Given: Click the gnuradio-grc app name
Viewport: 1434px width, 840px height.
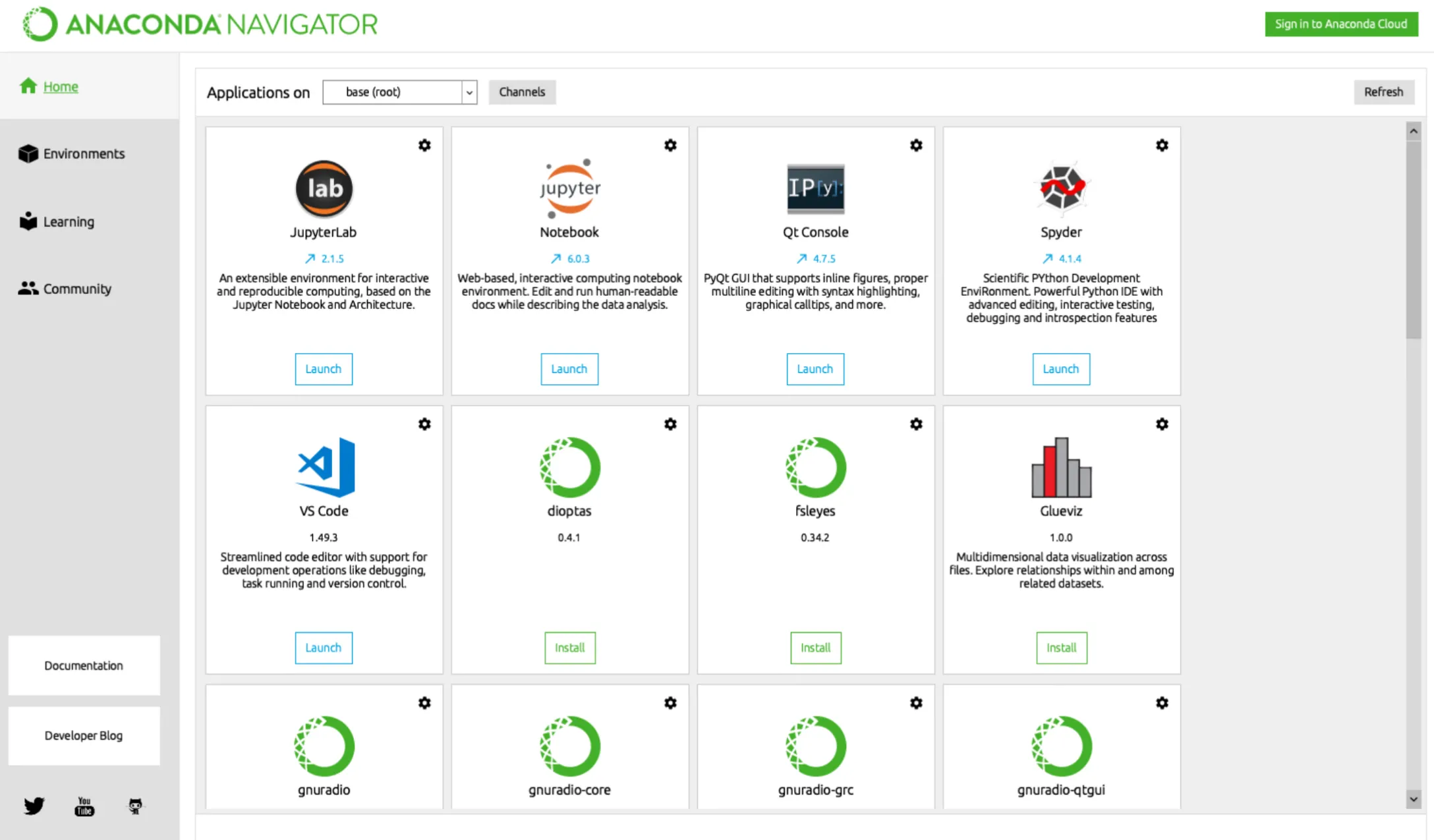Looking at the screenshot, I should [816, 790].
